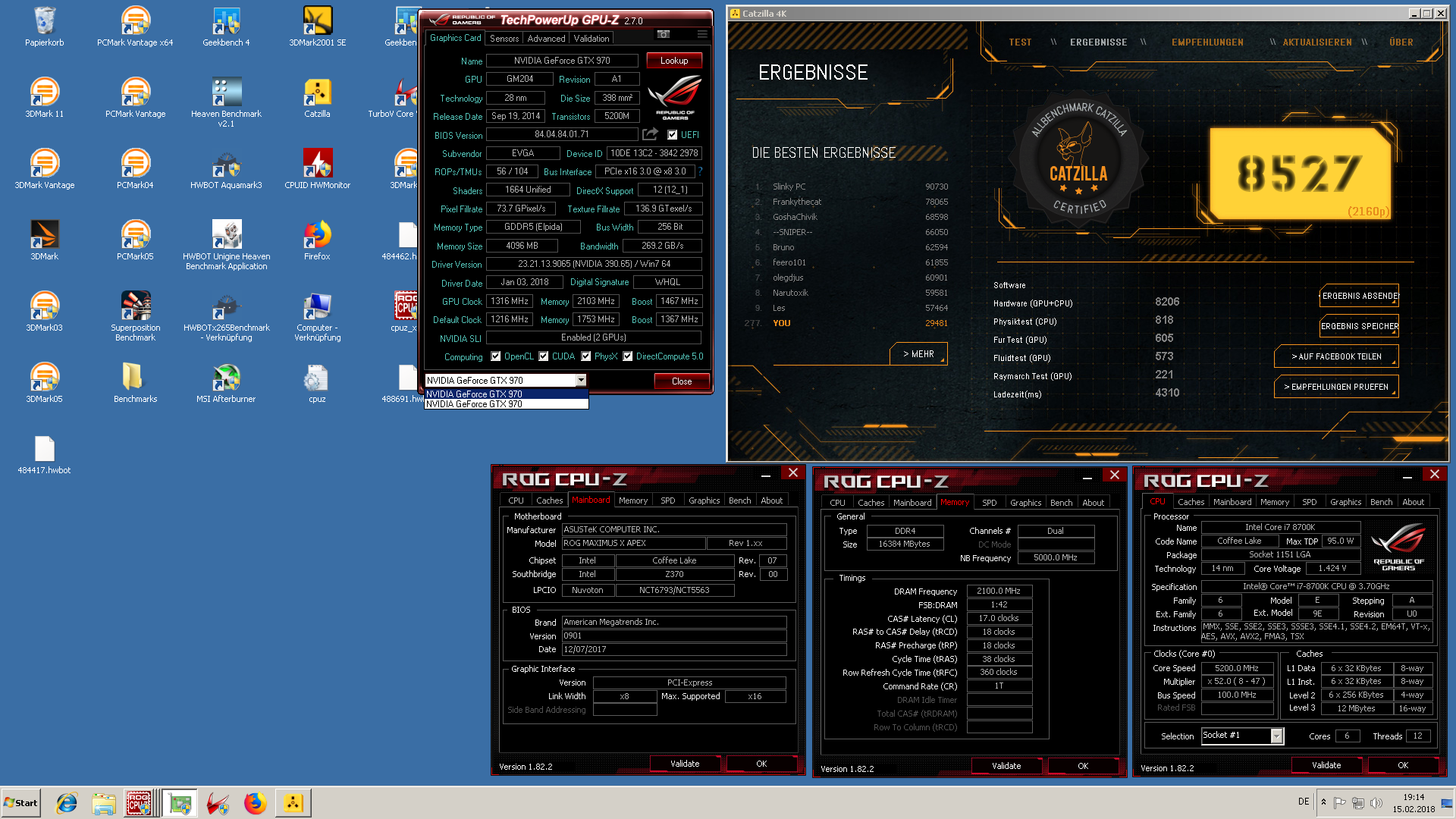Click the Lookup button in GPU-Z
Viewport: 1456px width, 819px height.
pos(674,61)
